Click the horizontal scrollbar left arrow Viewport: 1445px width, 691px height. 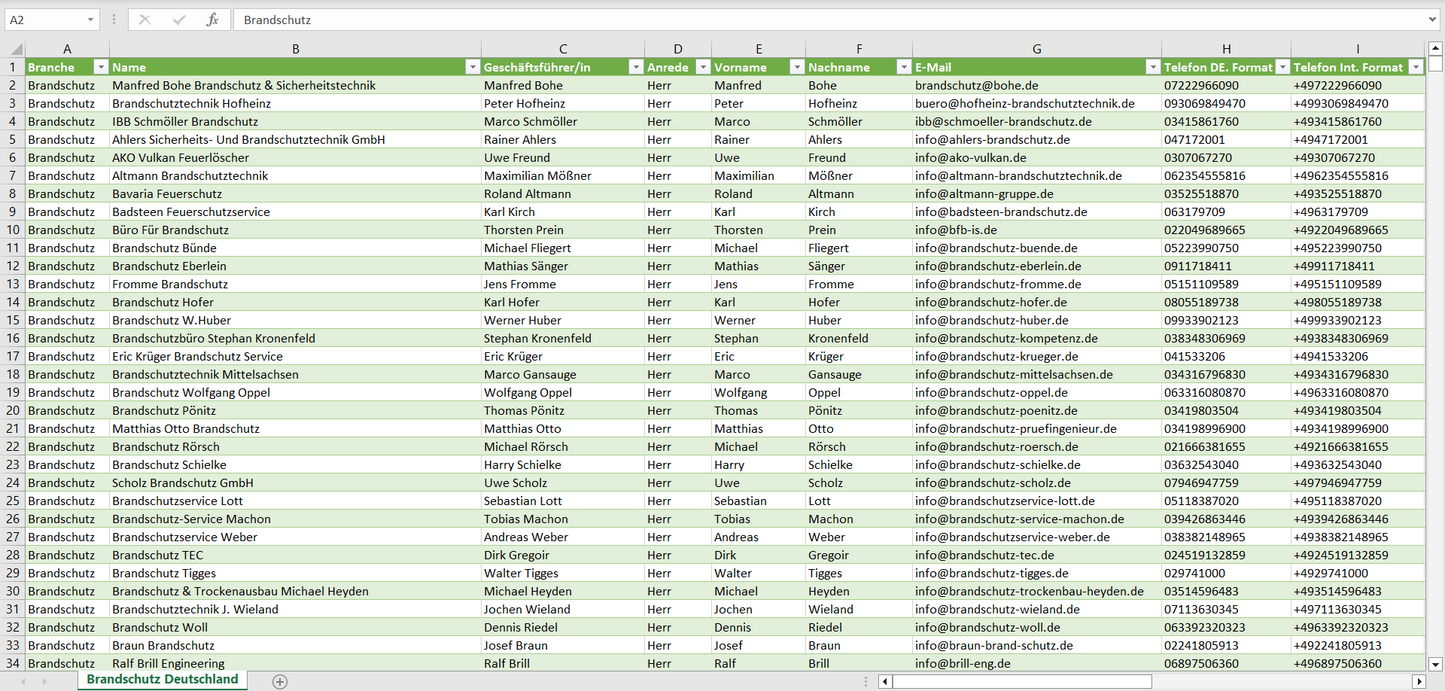(885, 681)
